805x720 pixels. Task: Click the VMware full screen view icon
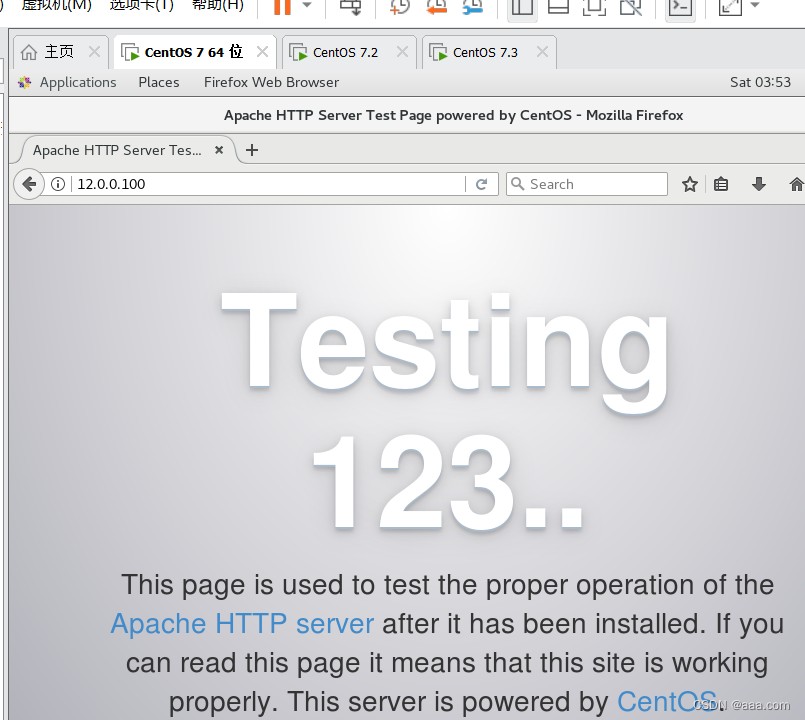(594, 6)
